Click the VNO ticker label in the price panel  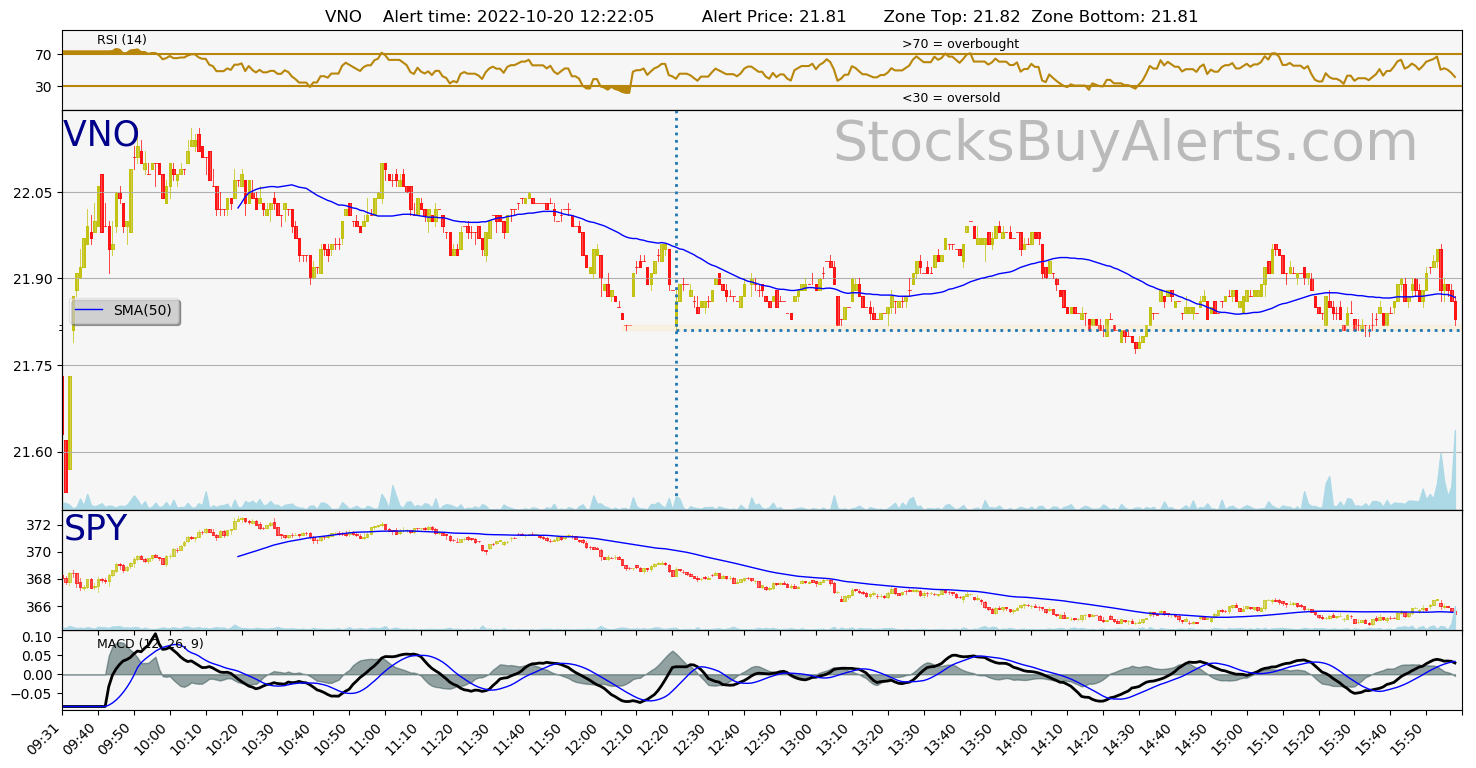[101, 135]
